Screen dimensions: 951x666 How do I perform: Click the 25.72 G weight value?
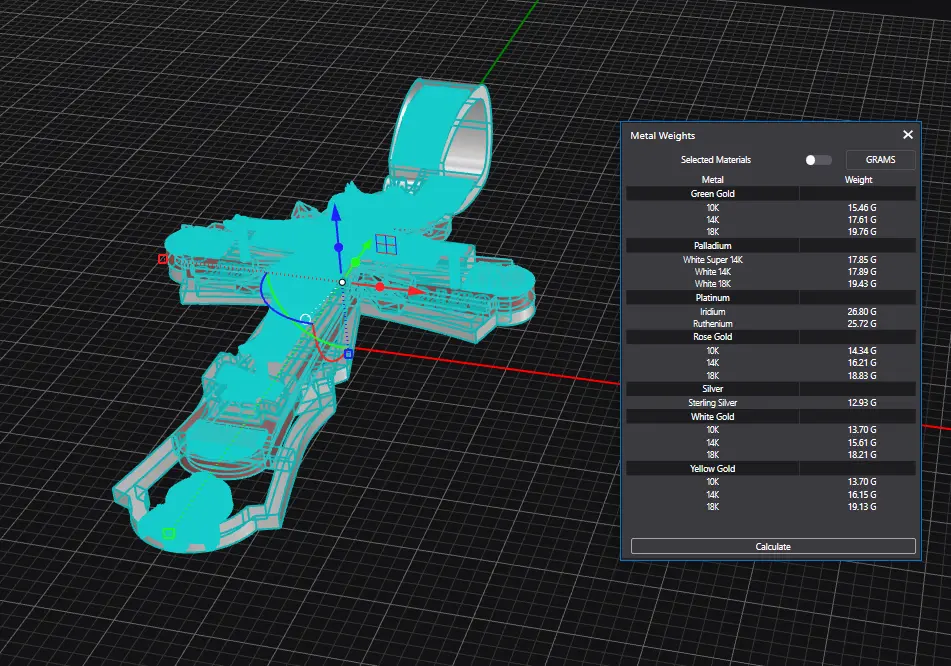point(862,324)
